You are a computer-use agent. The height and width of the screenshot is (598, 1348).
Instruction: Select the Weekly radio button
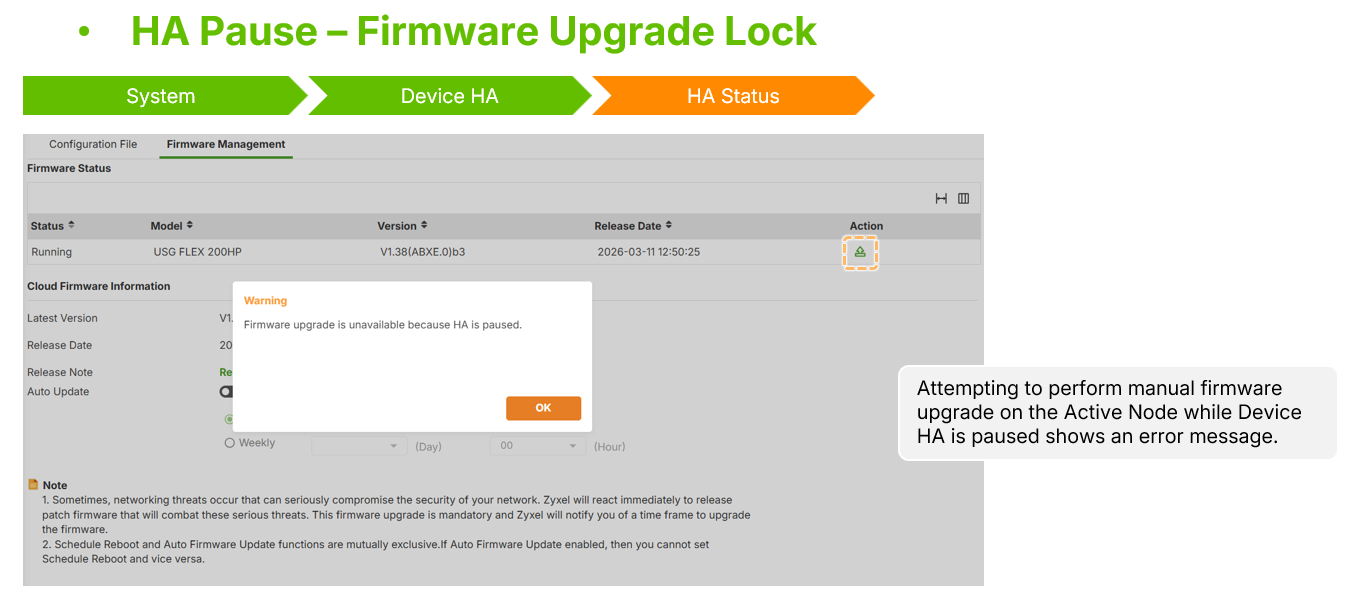[230, 443]
